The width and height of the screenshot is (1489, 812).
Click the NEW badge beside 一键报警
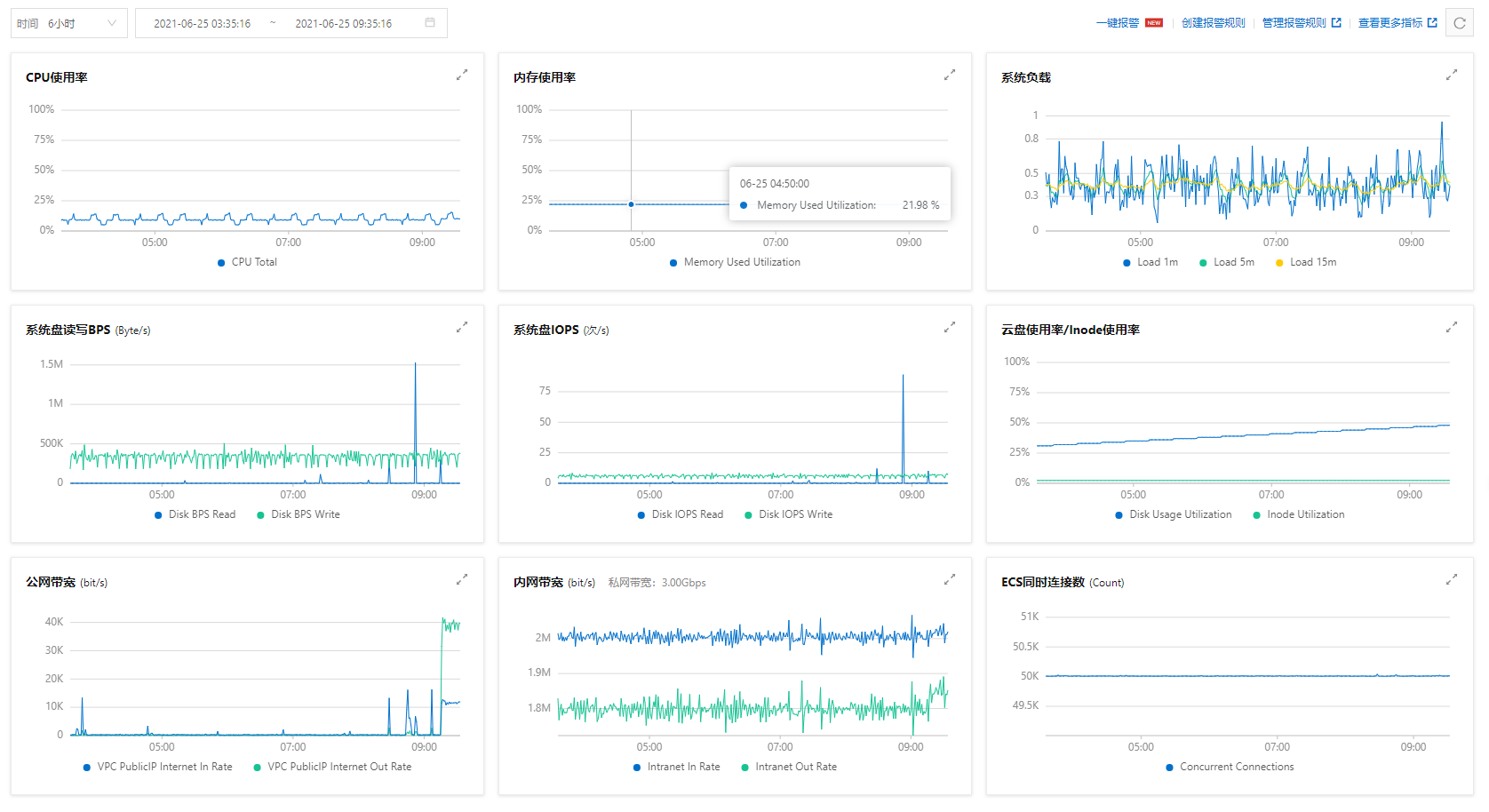(1154, 23)
